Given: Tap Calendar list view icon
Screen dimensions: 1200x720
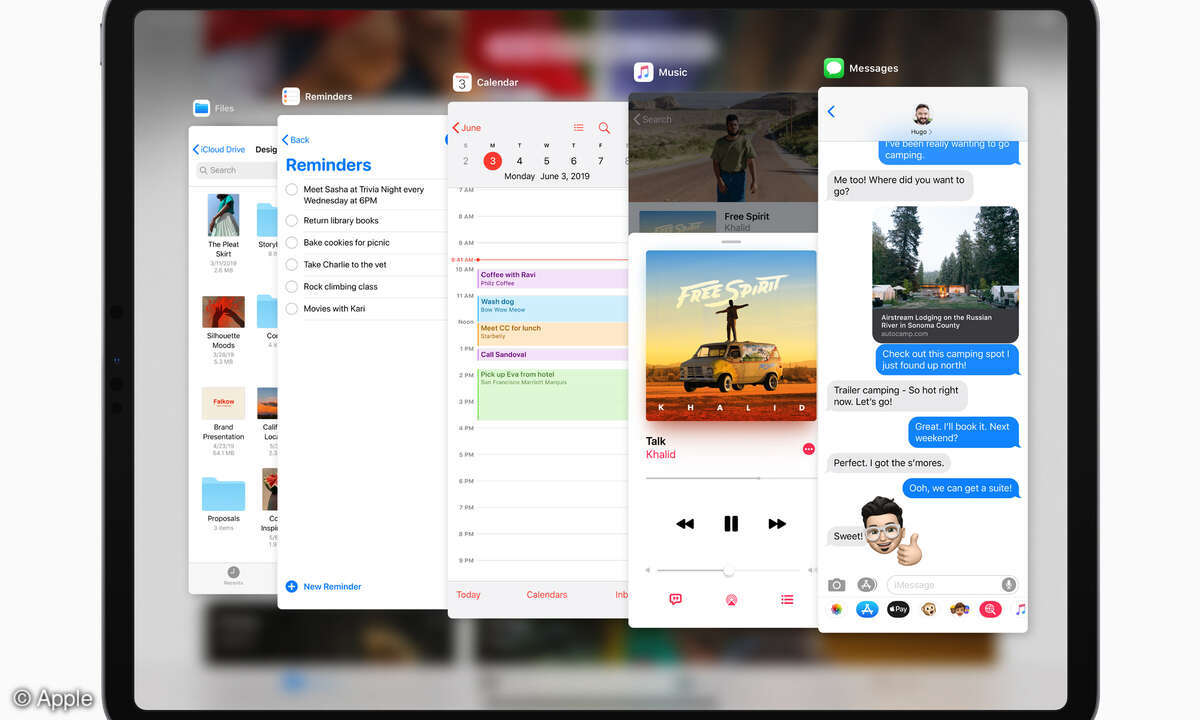Looking at the screenshot, I should (578, 128).
